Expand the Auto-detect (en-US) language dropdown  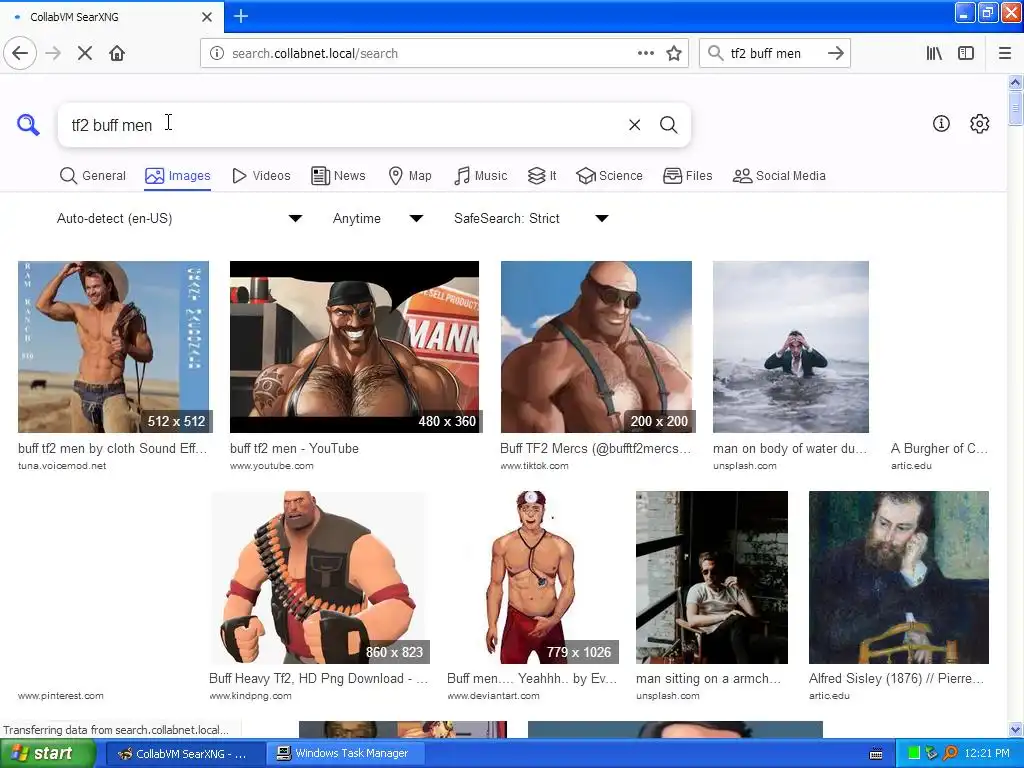[x=180, y=218]
